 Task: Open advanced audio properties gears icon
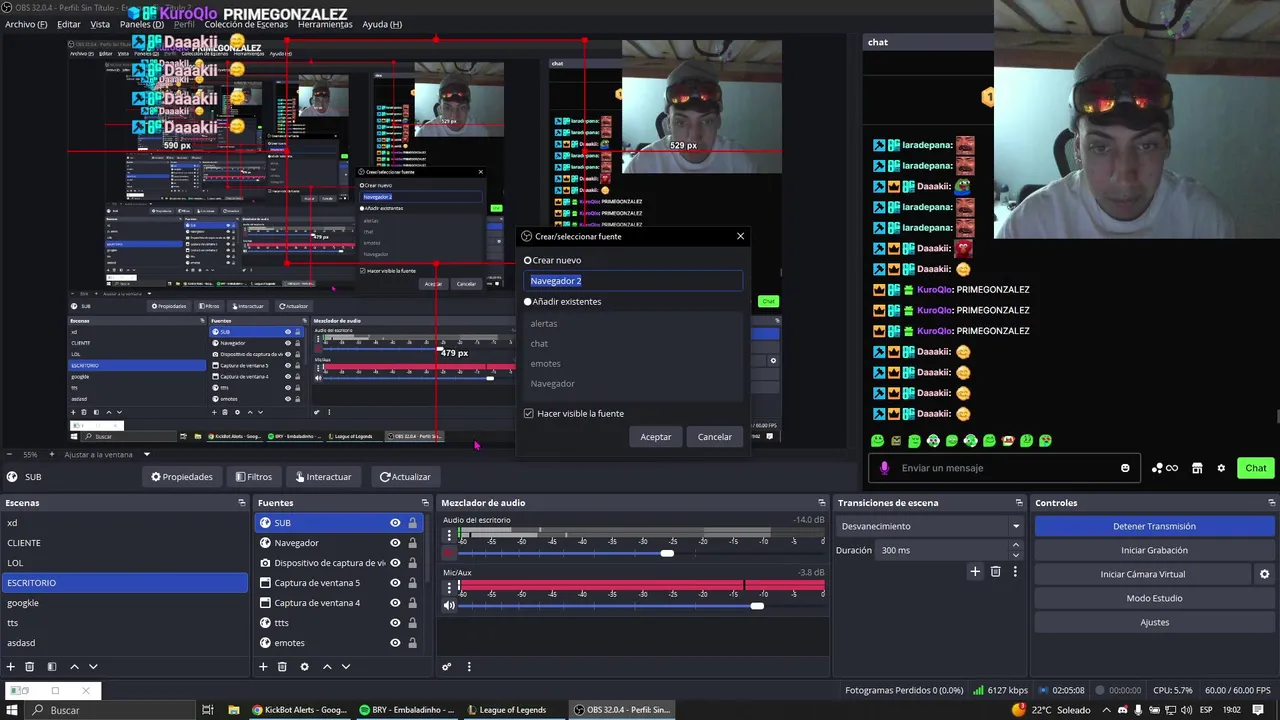pos(447,667)
